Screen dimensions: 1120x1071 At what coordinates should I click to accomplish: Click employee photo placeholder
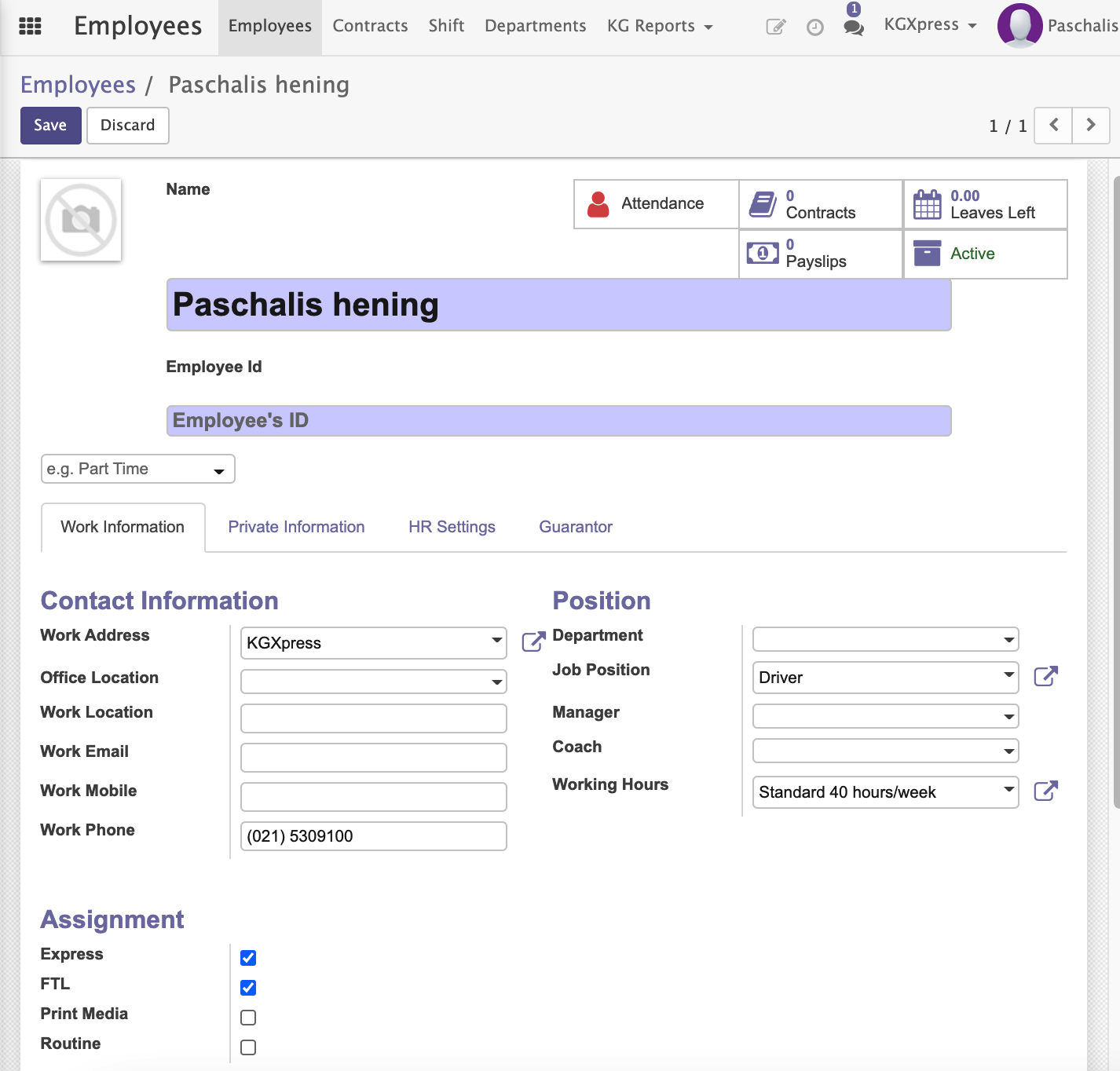(x=81, y=220)
